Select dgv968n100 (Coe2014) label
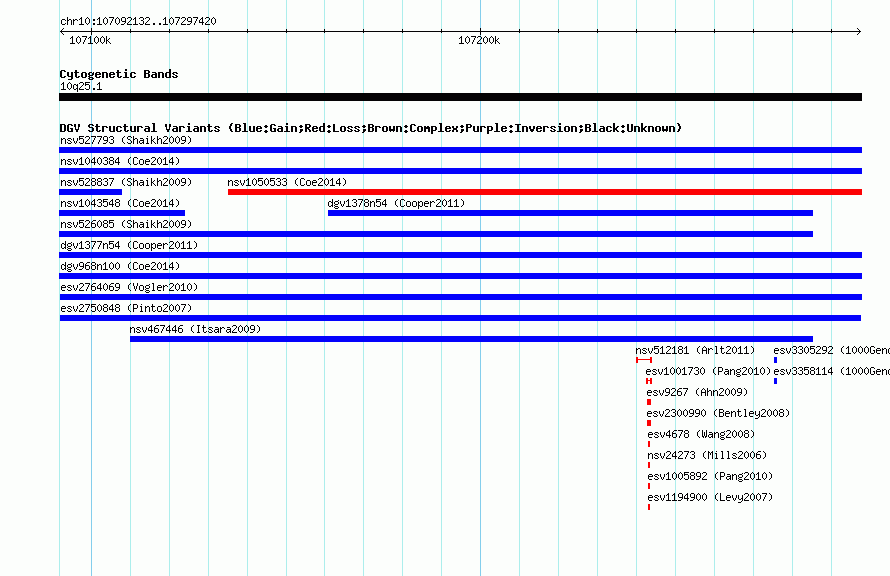The height and width of the screenshot is (576, 890). [120, 266]
